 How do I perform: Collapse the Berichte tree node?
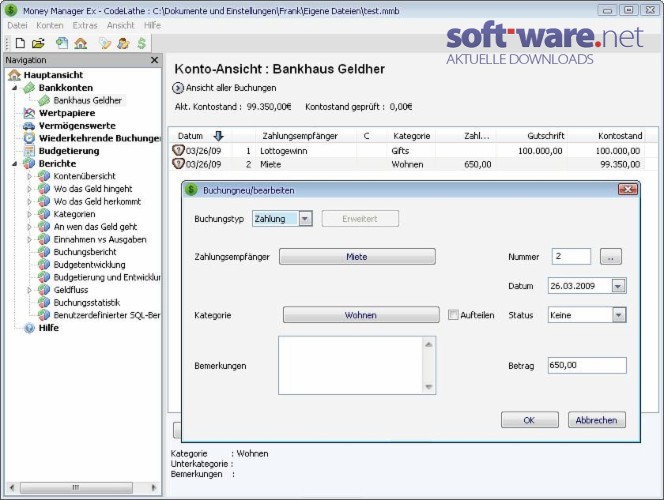tap(15, 164)
